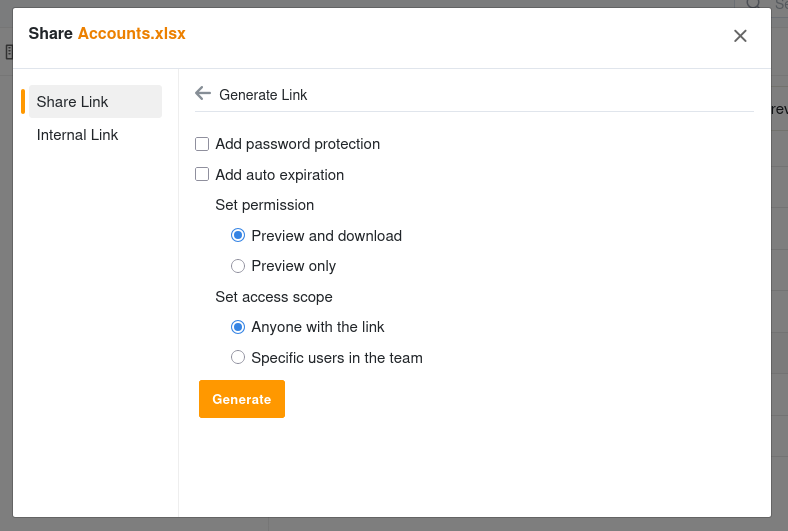Enable the password protection checkbox
Viewport: 788px width, 531px height.
point(202,144)
